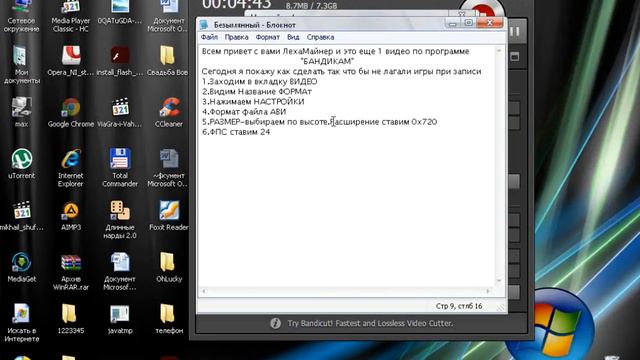Click the line '2.Видим Название ФОРМАт'
Viewport: 640px width, 360px height.
tap(257, 91)
